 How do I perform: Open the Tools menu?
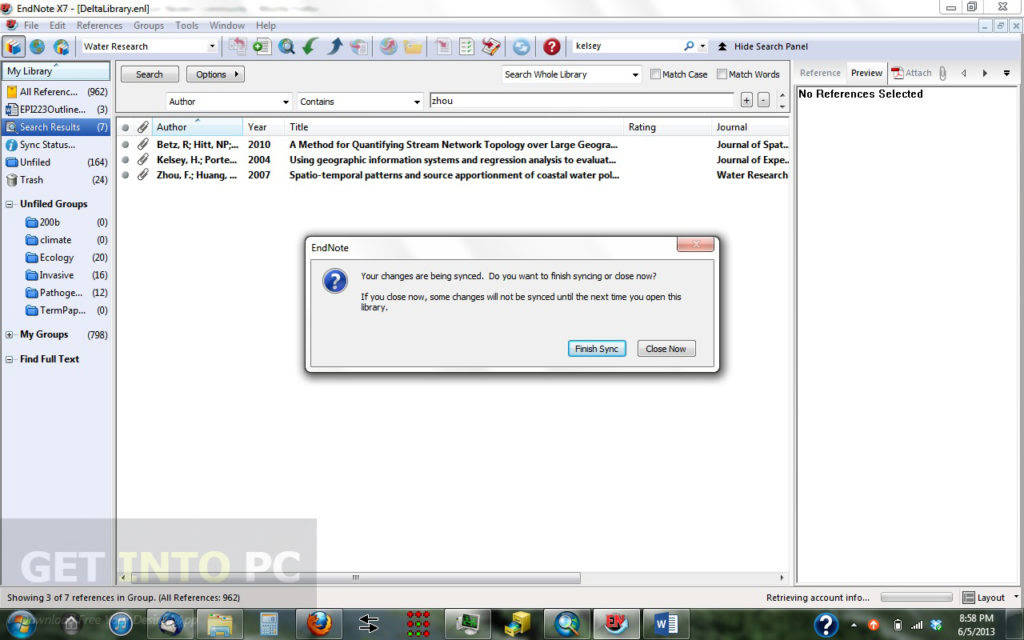[186, 25]
